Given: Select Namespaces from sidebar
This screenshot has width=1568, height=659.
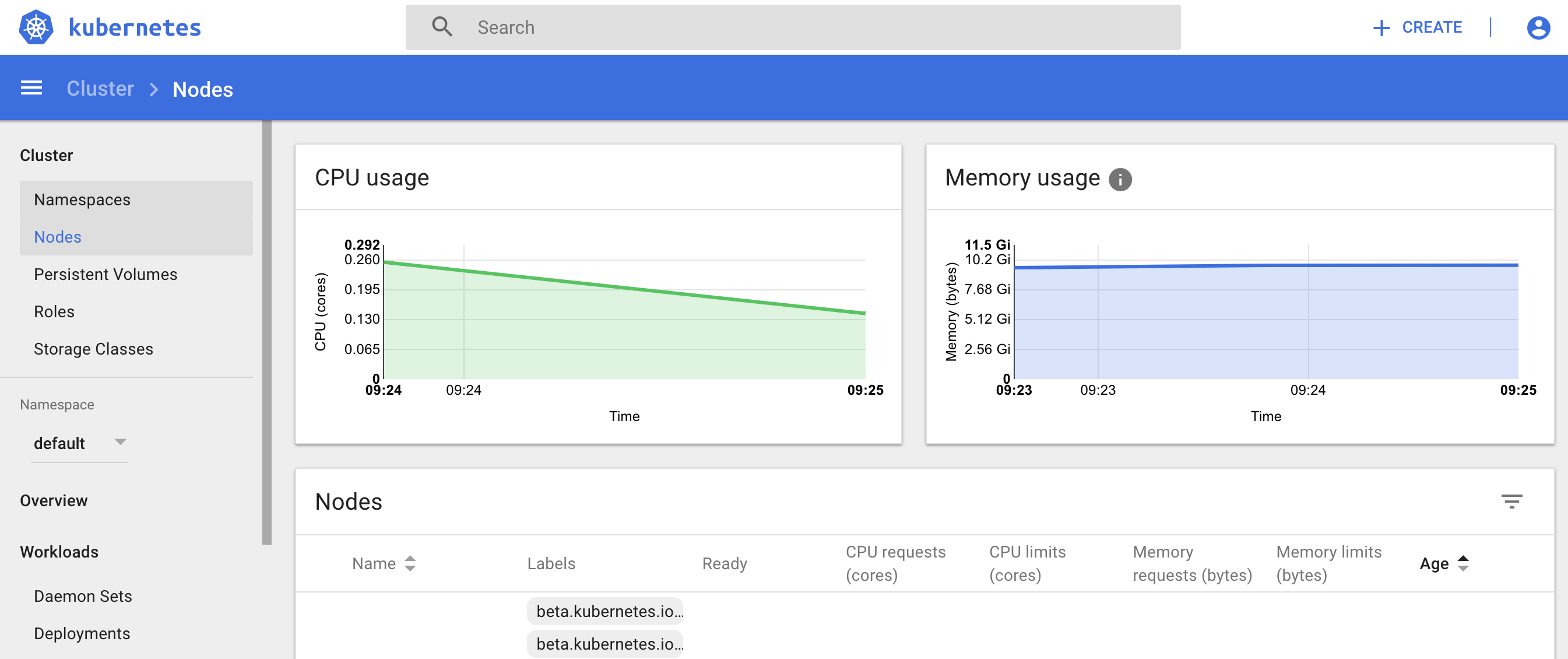Looking at the screenshot, I should [82, 199].
